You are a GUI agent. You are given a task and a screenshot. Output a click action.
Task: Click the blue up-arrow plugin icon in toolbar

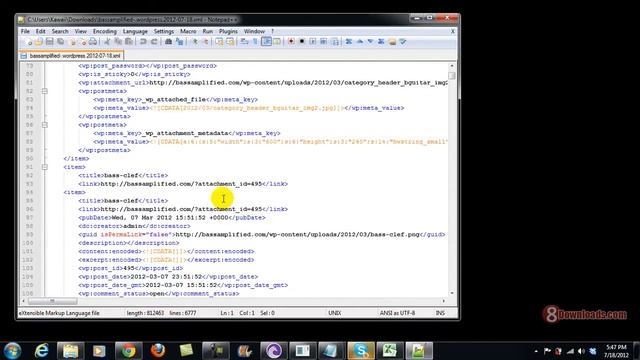click(360, 42)
